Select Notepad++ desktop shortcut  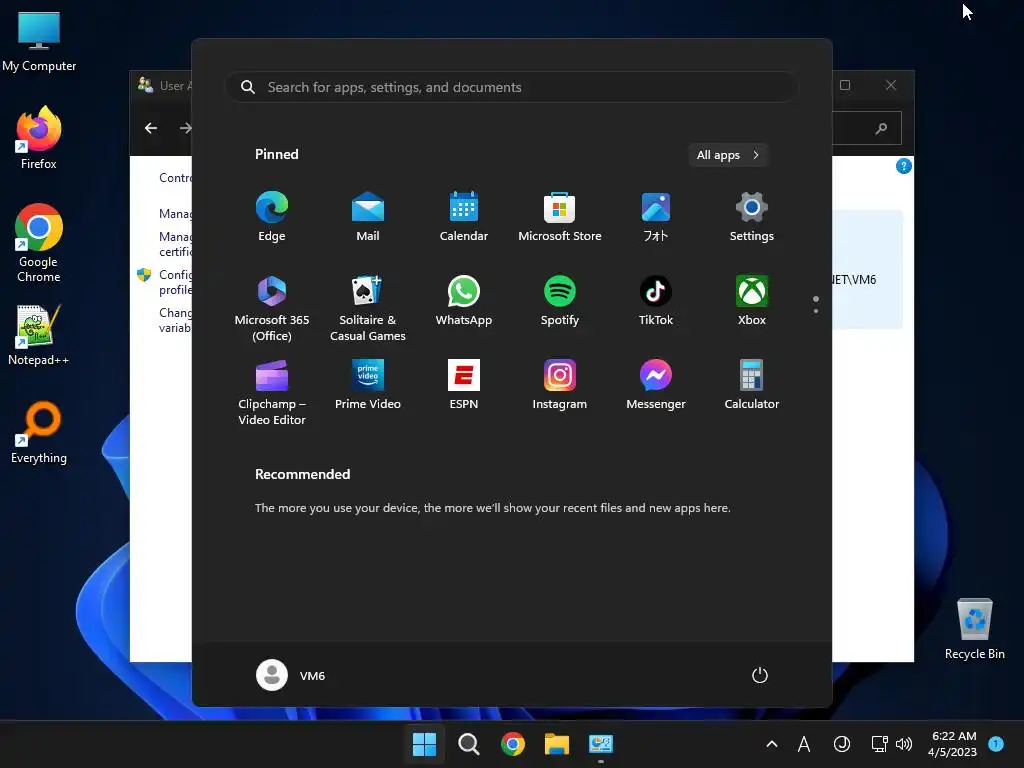[39, 335]
